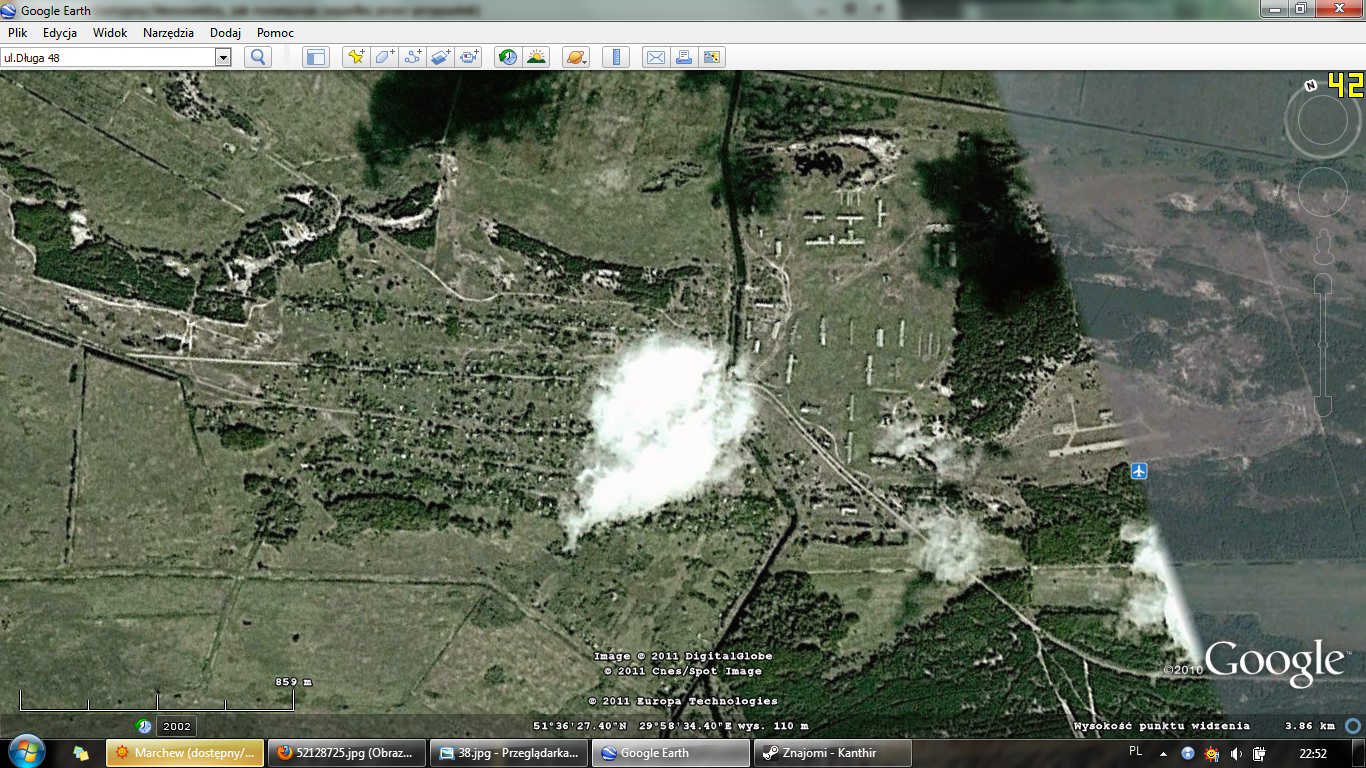The image size is (1366, 768).
Task: Select the ruler measurement tool
Action: 615,57
